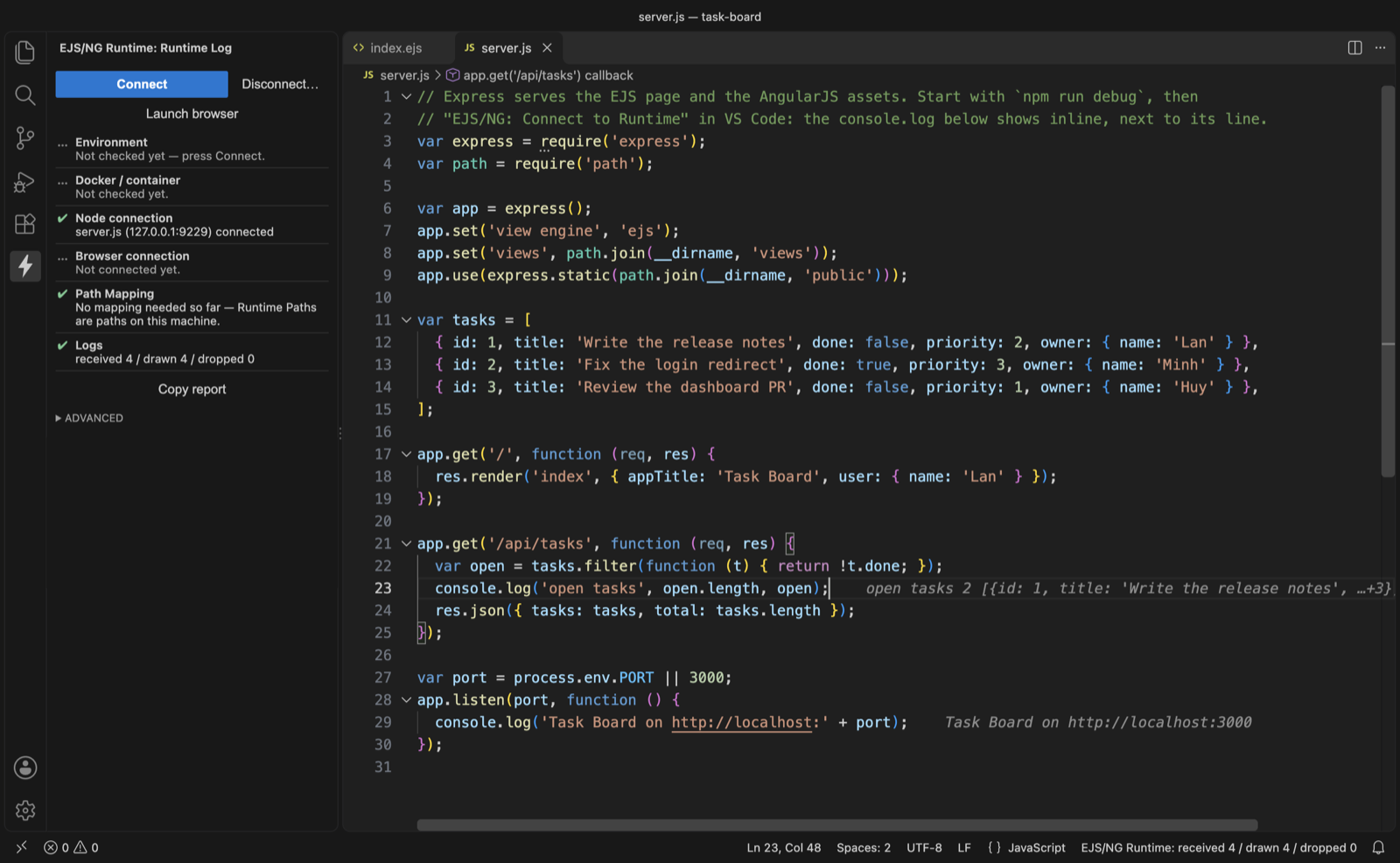This screenshot has width=1400, height=863.
Task: Click the curly braces icon beside JavaScript
Action: pyautogui.click(x=994, y=847)
